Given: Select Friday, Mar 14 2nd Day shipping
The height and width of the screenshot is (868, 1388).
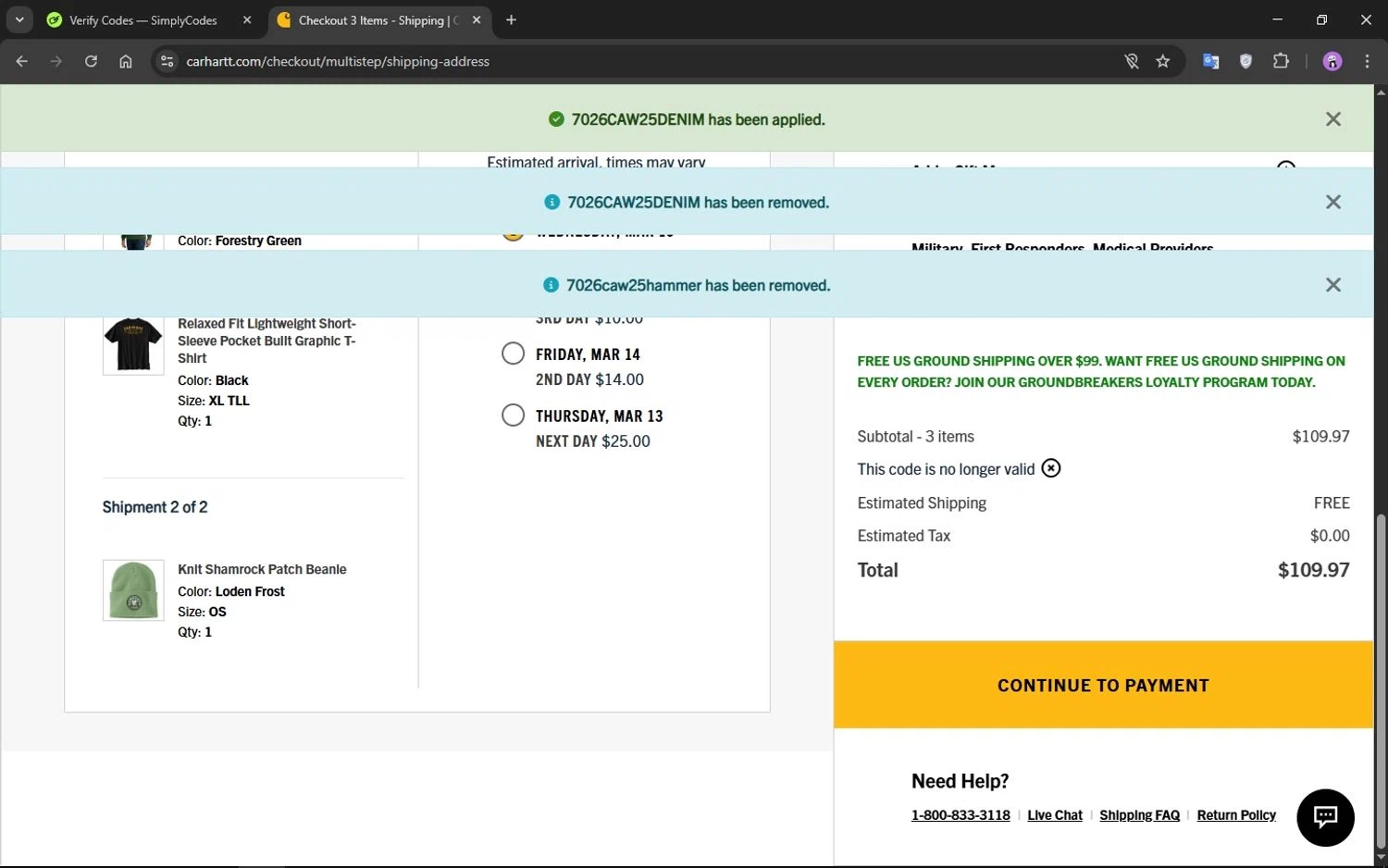Looking at the screenshot, I should pos(514,353).
